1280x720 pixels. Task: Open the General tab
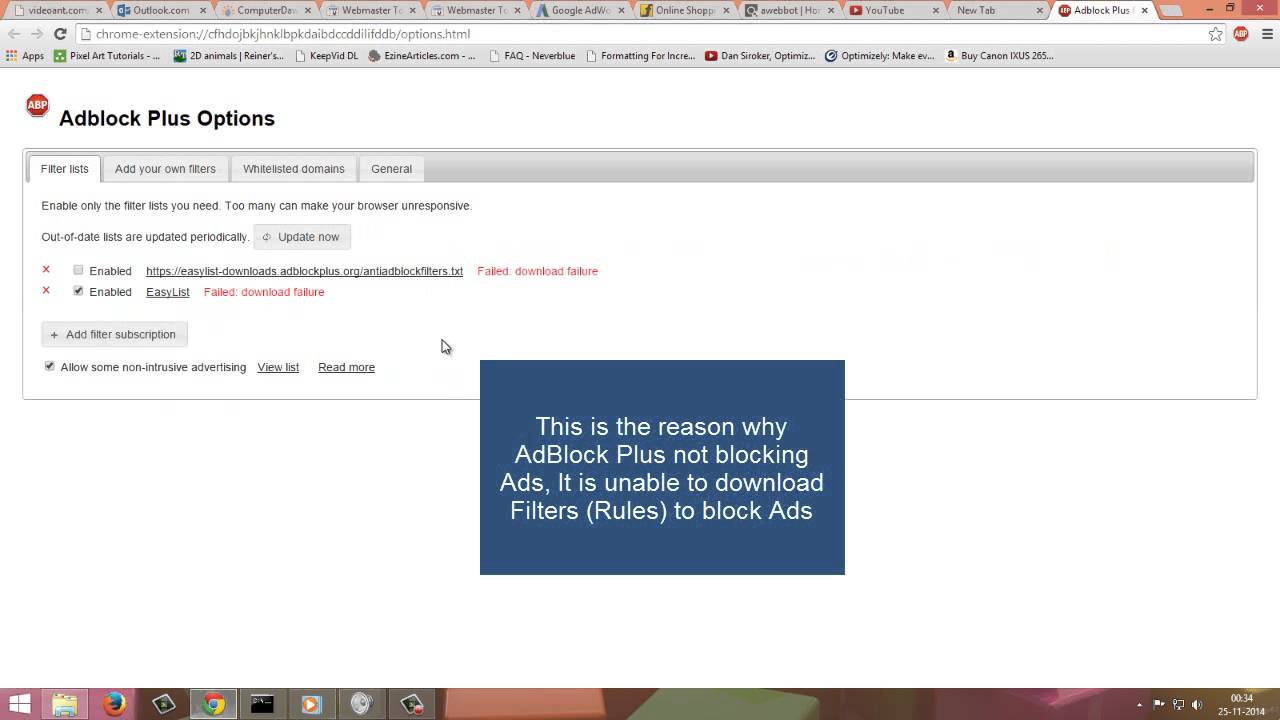pyautogui.click(x=391, y=169)
